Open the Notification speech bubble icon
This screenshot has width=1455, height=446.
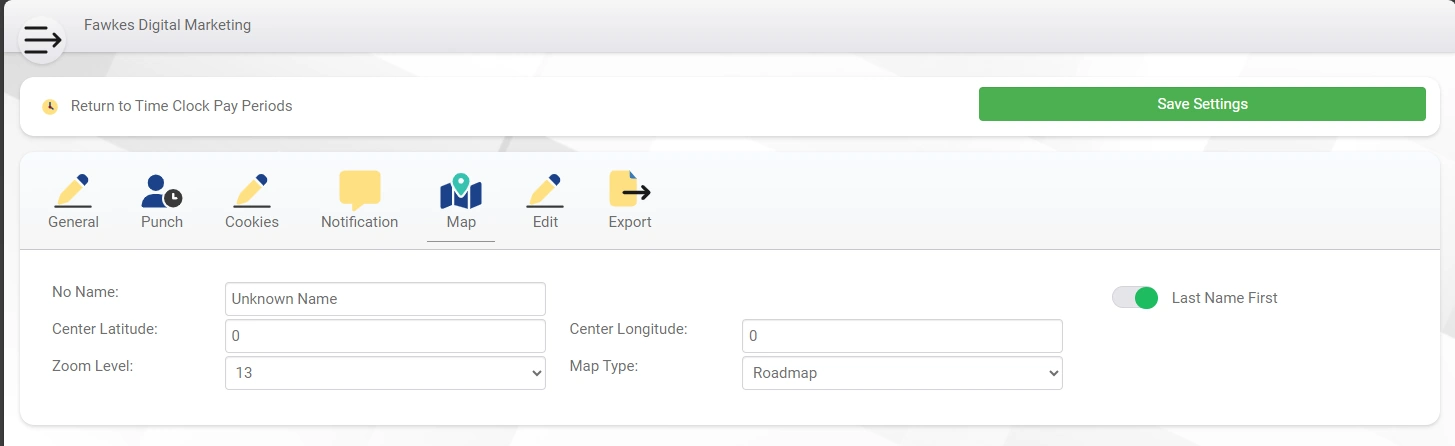pyautogui.click(x=360, y=190)
